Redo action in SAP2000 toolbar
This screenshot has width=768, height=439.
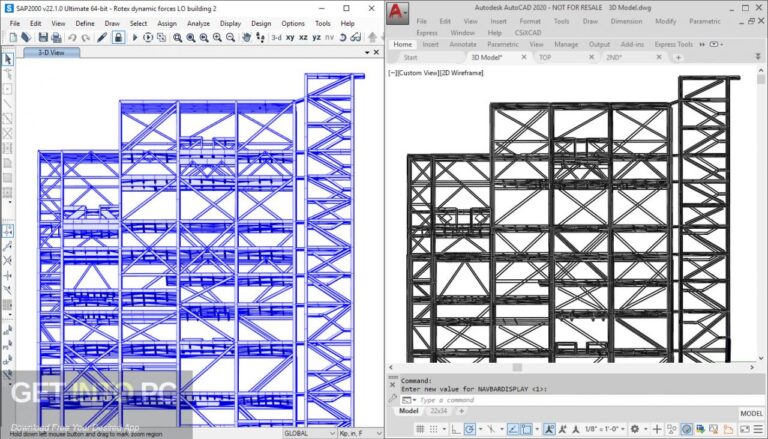pos(85,37)
